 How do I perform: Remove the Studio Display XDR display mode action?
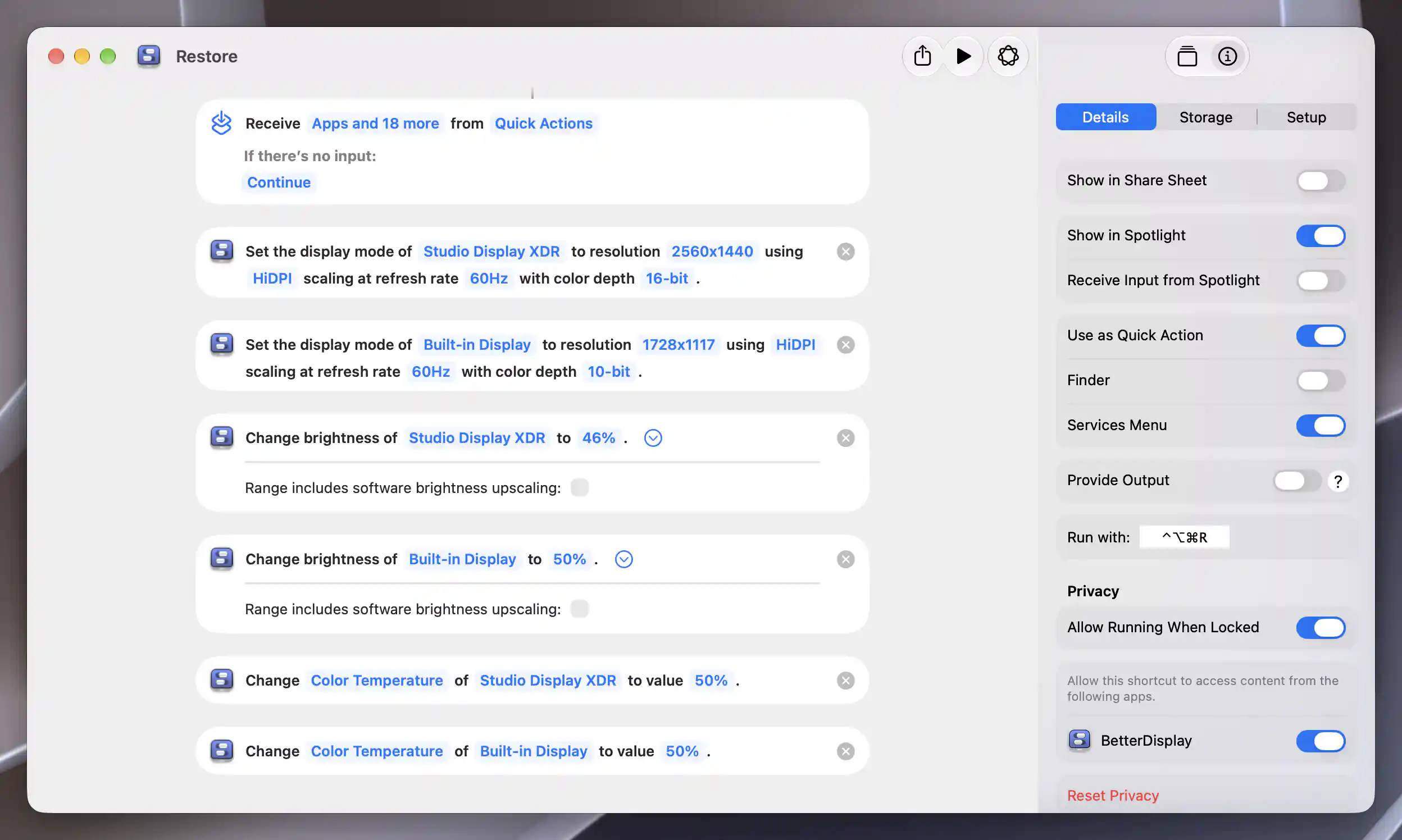pos(845,252)
